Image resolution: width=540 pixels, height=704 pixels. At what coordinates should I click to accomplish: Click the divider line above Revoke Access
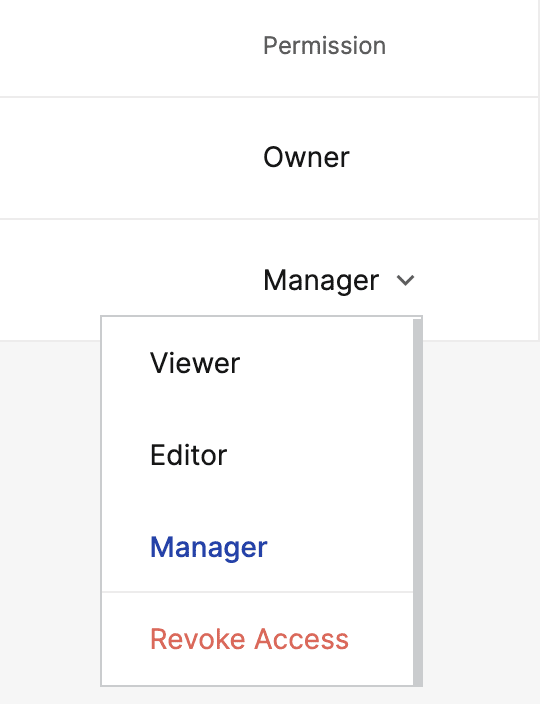[257, 592]
